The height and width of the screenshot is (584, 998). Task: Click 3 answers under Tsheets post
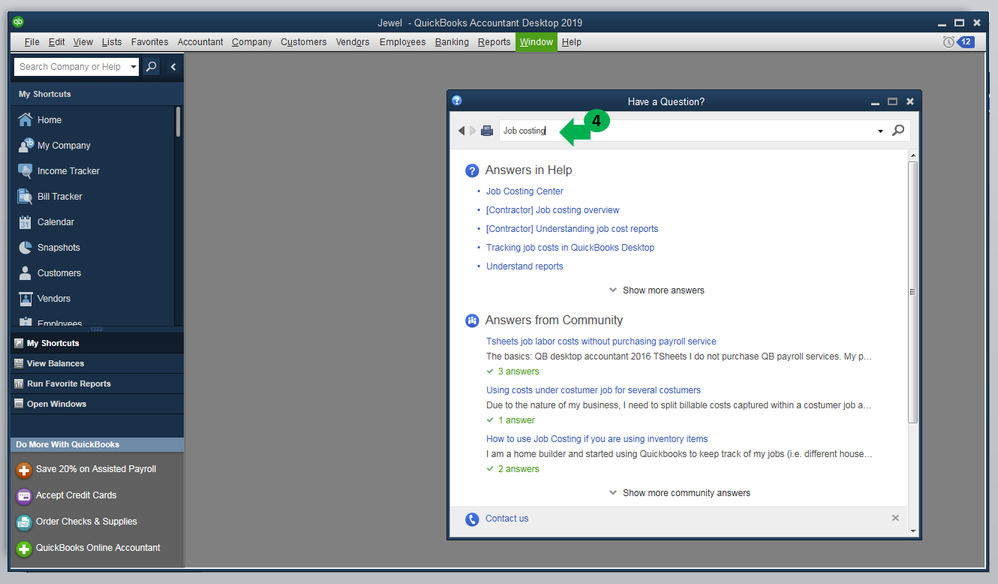coord(518,372)
